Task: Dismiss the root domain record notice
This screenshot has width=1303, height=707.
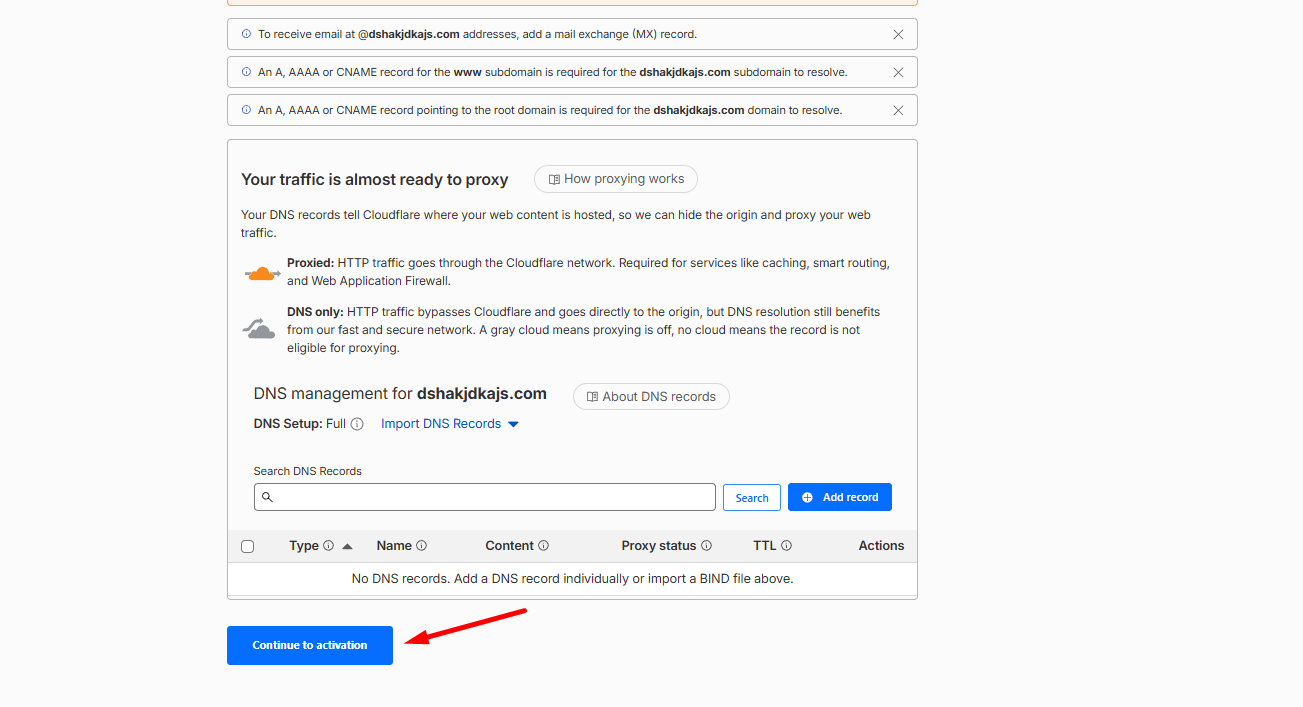Action: pyautogui.click(x=898, y=110)
